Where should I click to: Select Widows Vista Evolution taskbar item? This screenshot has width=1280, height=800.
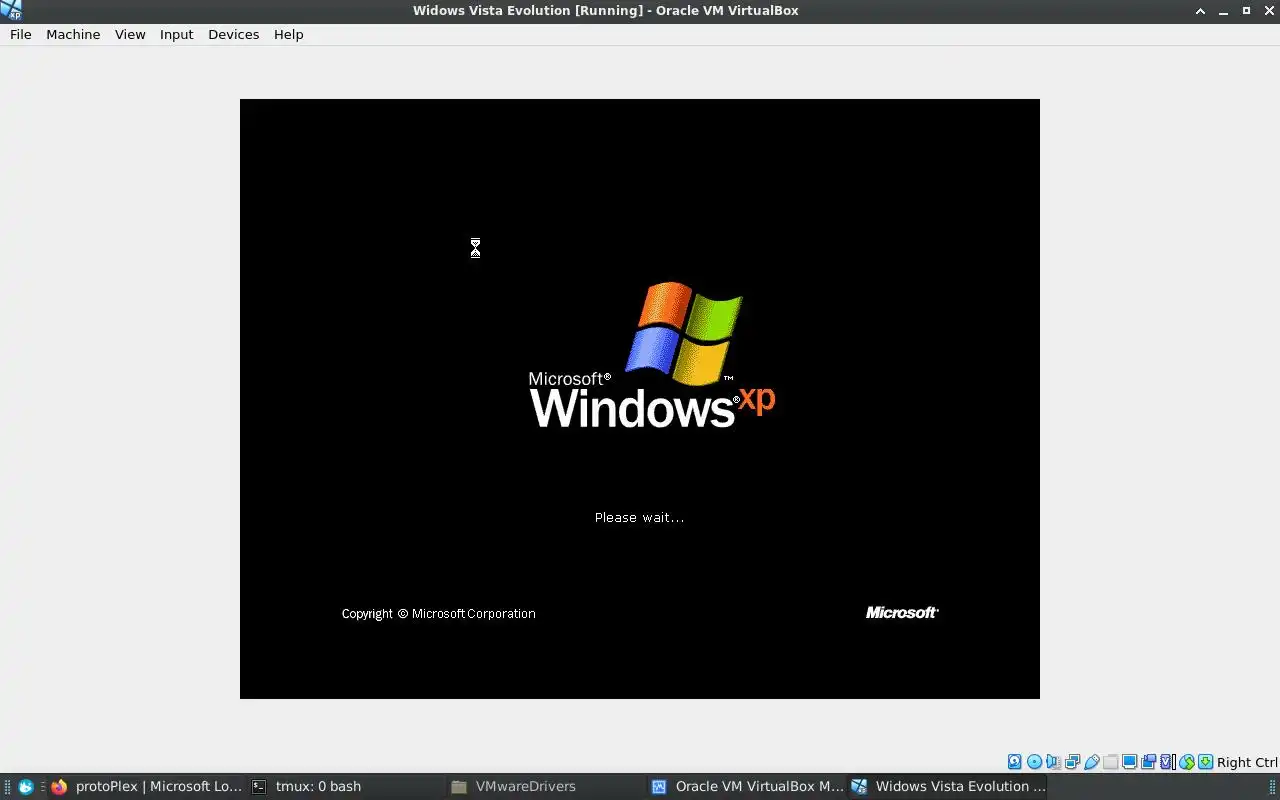pyautogui.click(x=947, y=786)
